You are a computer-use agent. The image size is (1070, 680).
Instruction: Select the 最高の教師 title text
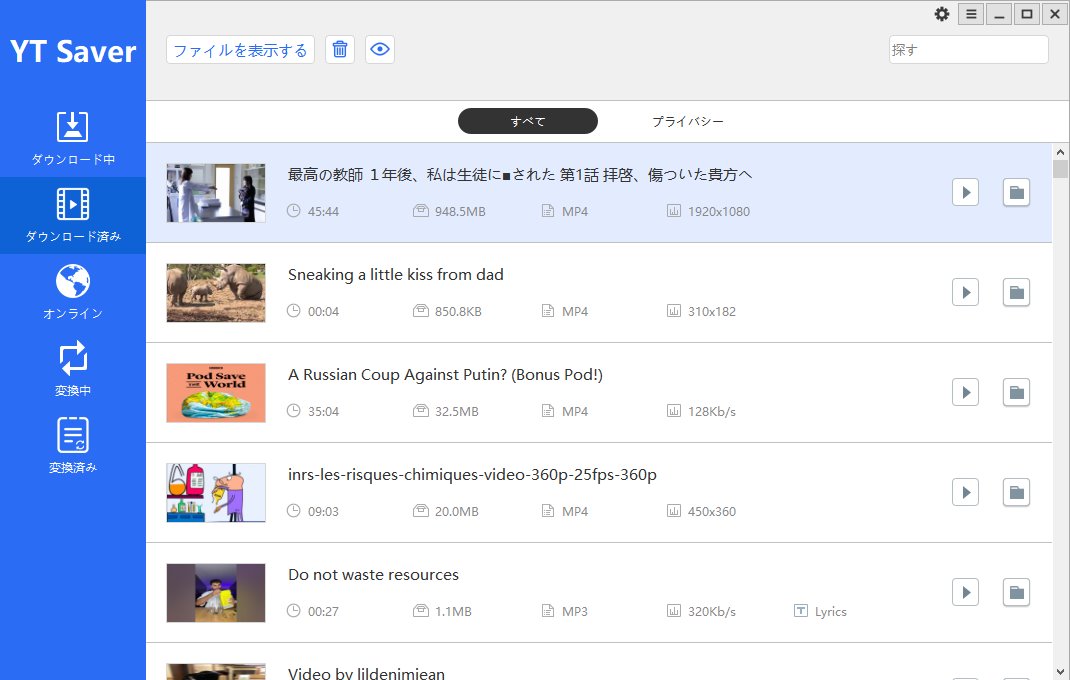click(x=520, y=175)
